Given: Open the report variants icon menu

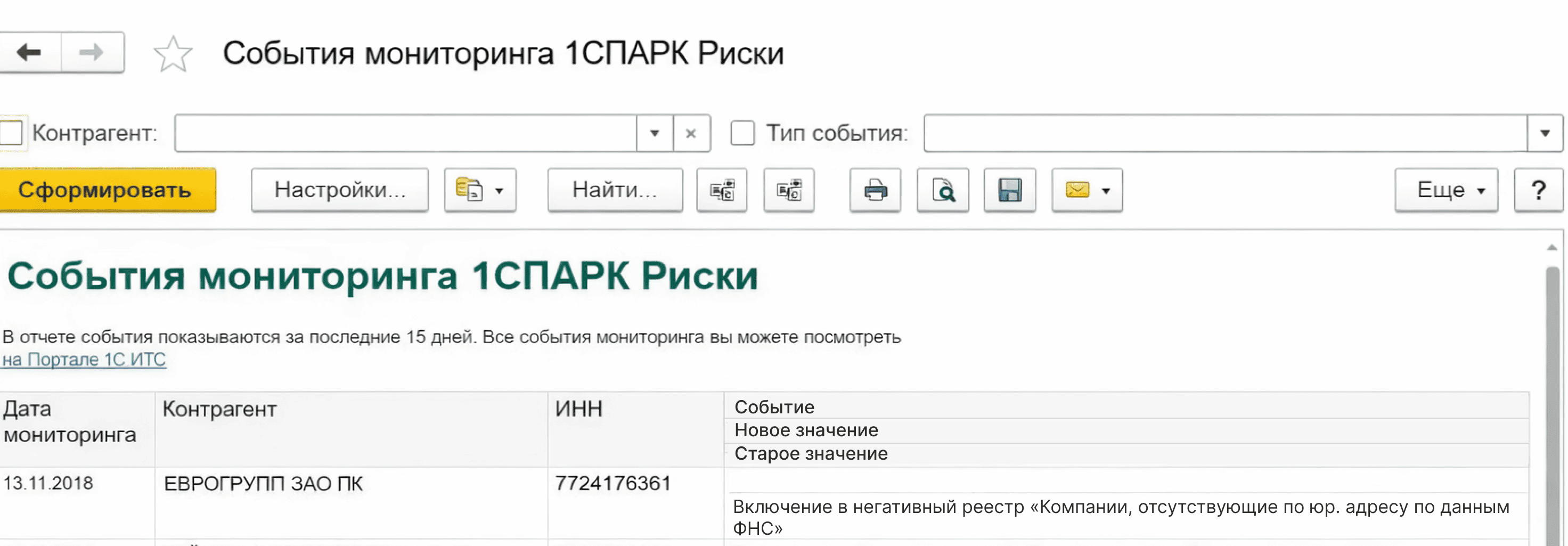Looking at the screenshot, I should point(480,191).
